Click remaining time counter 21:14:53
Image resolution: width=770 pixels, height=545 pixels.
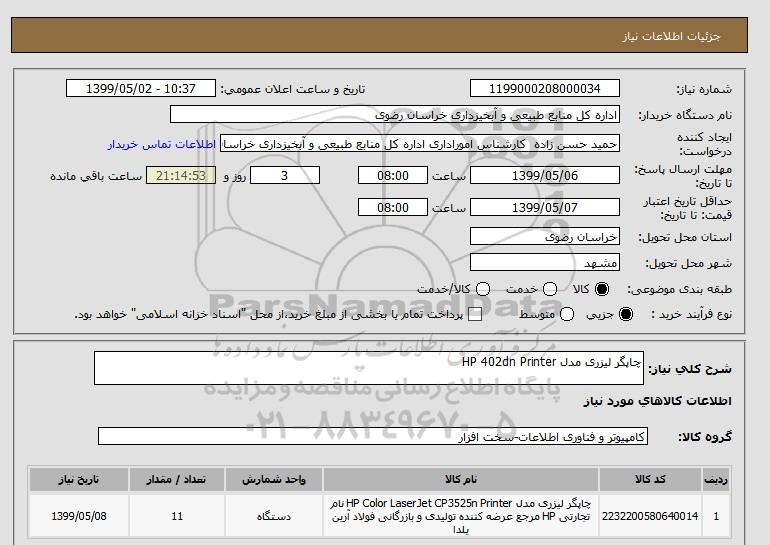[181, 175]
